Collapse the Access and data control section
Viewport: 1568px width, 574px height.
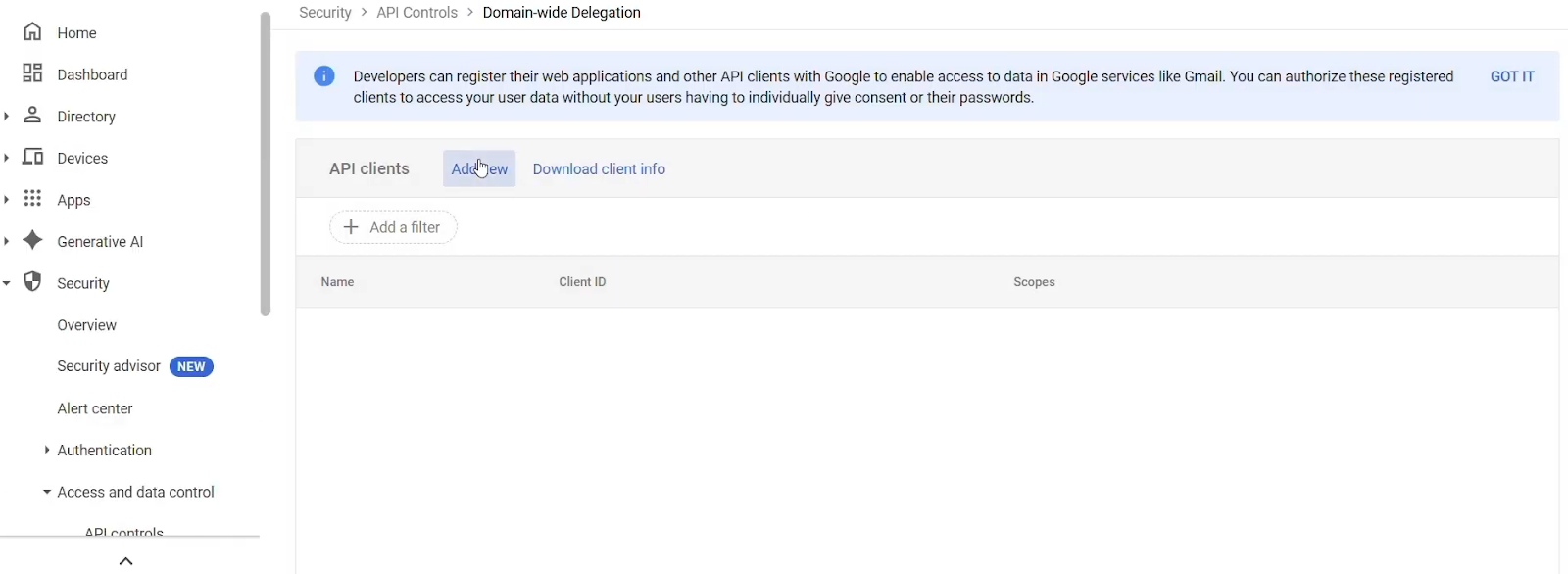point(46,492)
